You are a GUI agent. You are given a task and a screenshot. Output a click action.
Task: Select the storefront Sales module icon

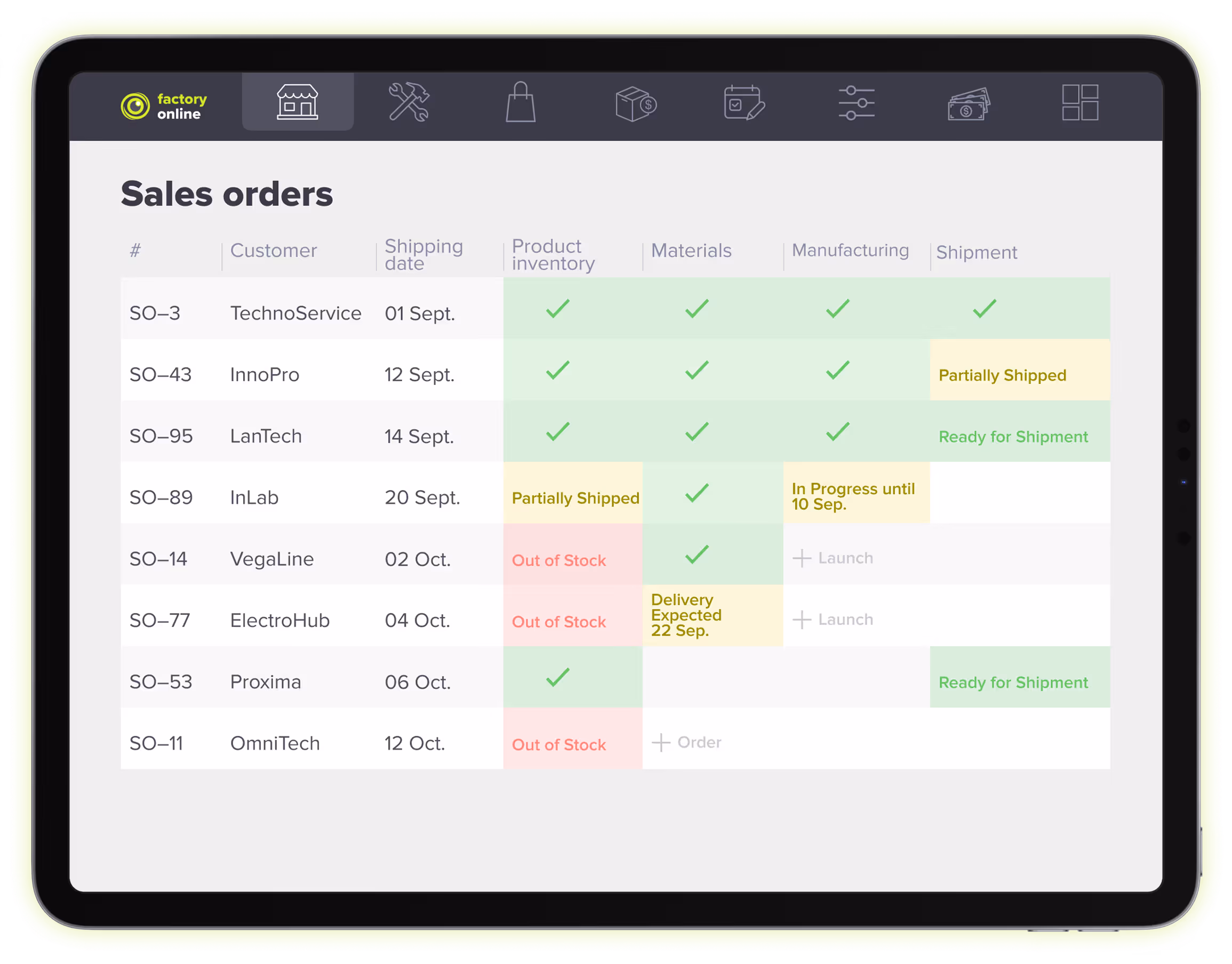pos(298,103)
